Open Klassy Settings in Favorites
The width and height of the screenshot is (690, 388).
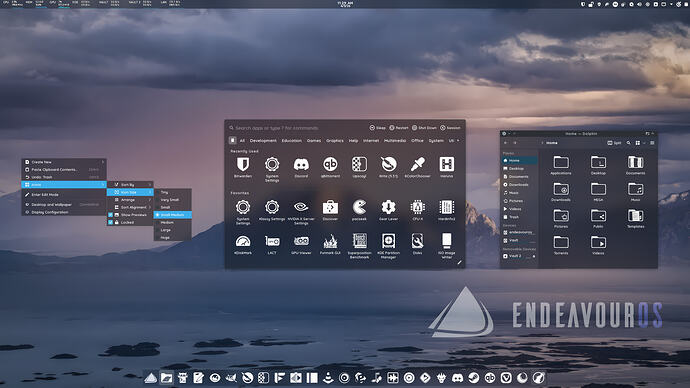272,210
